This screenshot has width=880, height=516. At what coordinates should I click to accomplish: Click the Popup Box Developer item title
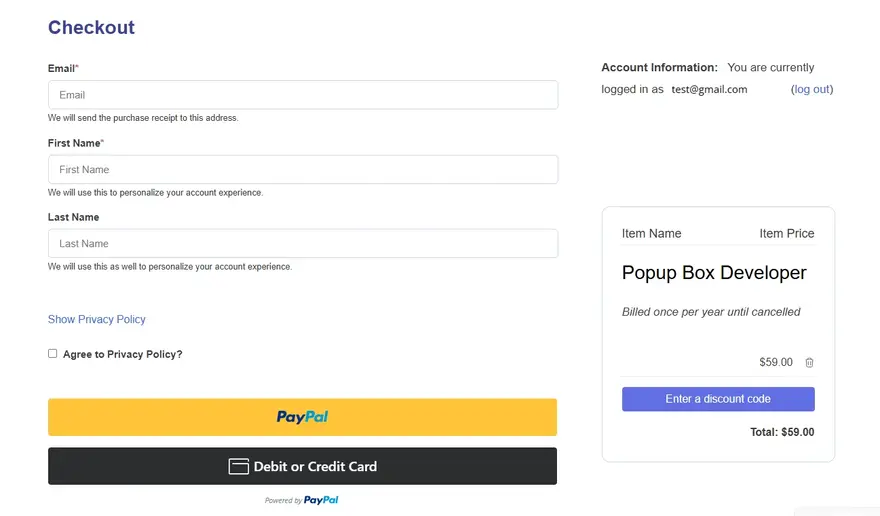[x=714, y=273]
